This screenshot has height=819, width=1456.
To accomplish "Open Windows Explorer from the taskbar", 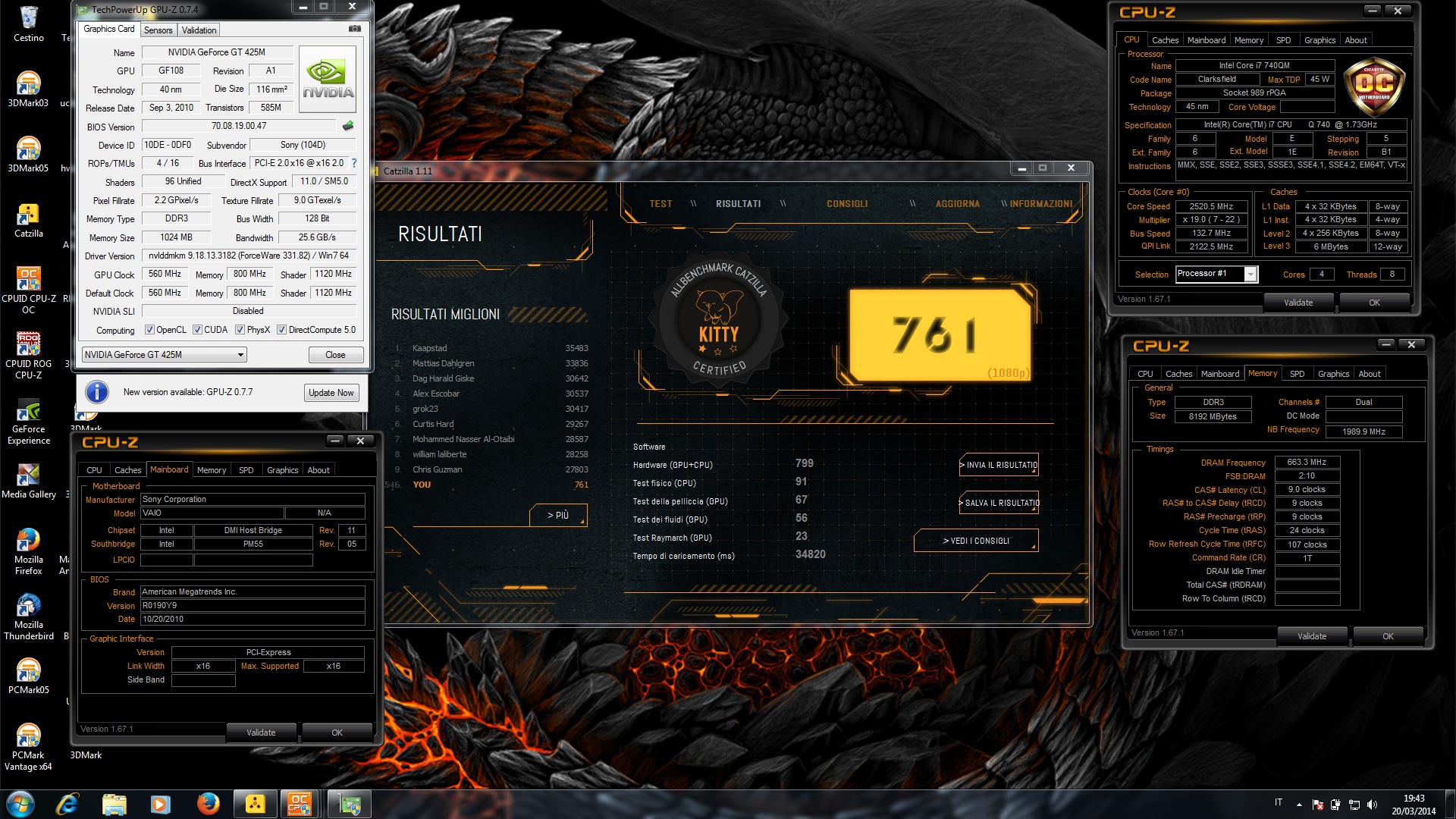I will 114,804.
